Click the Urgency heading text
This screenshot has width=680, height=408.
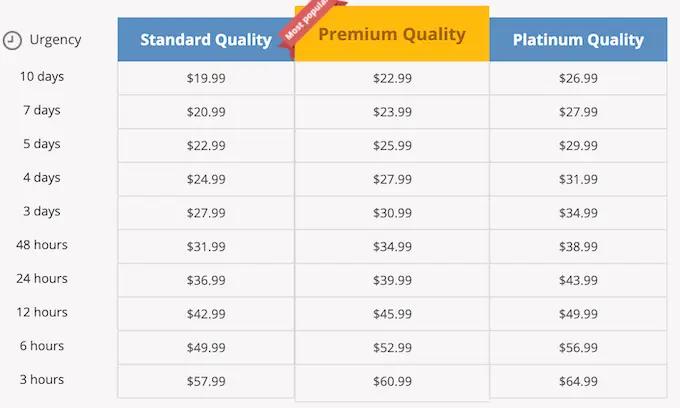(x=55, y=40)
